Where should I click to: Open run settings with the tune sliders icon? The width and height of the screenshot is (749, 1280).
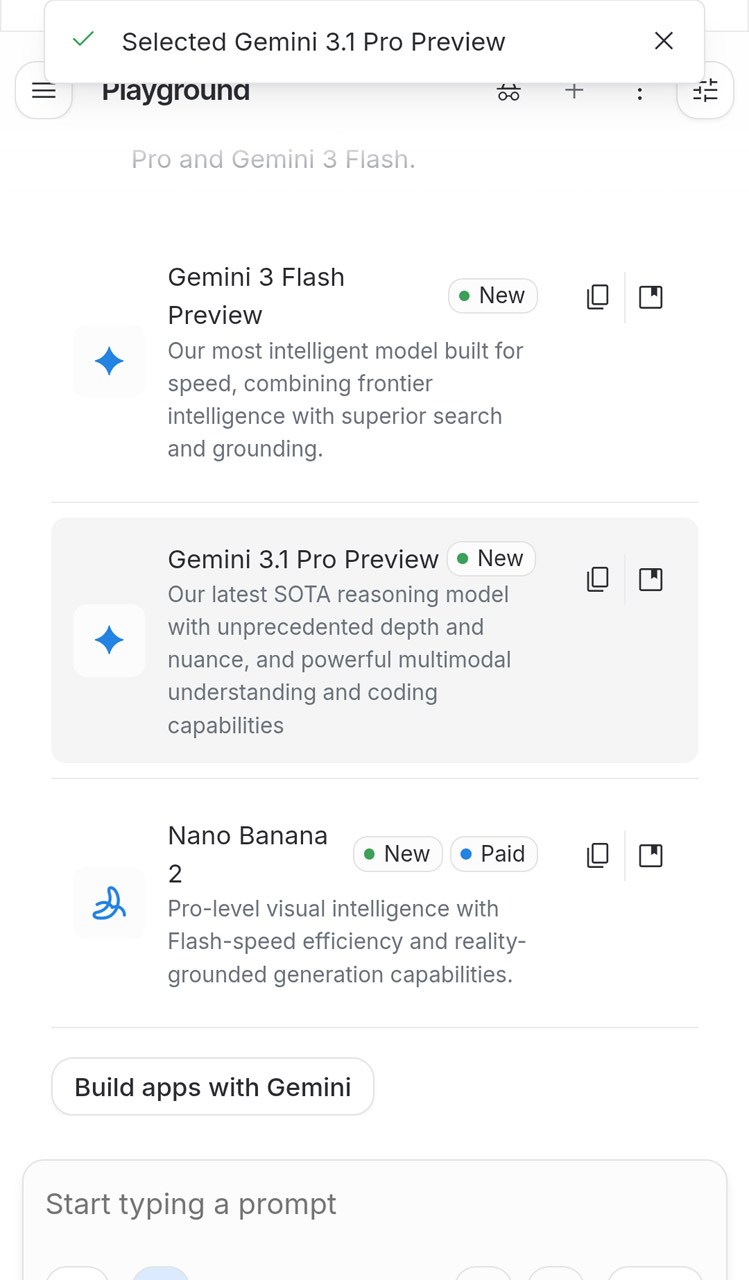pyautogui.click(x=705, y=90)
